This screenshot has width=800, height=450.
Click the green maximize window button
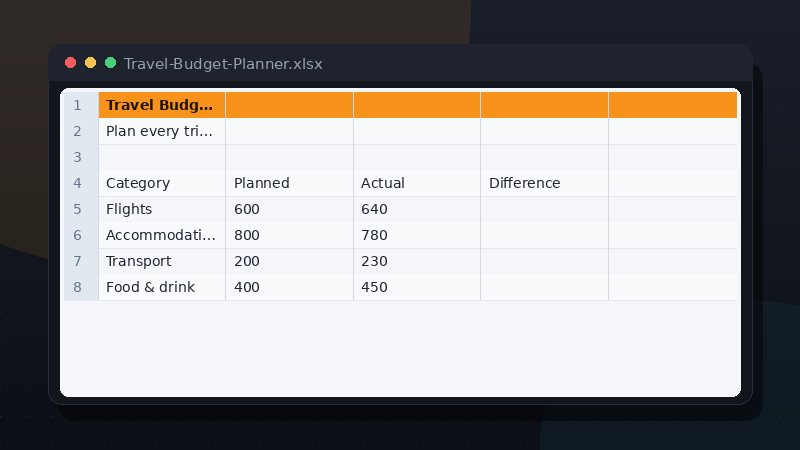click(110, 63)
